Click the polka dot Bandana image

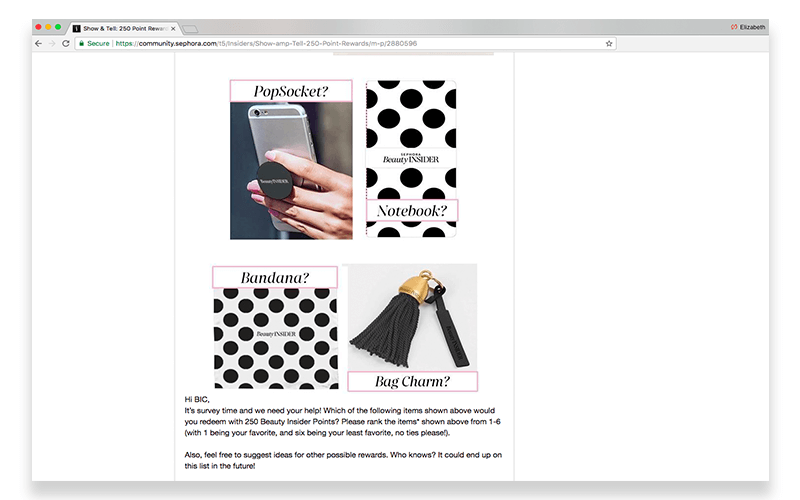click(x=276, y=338)
